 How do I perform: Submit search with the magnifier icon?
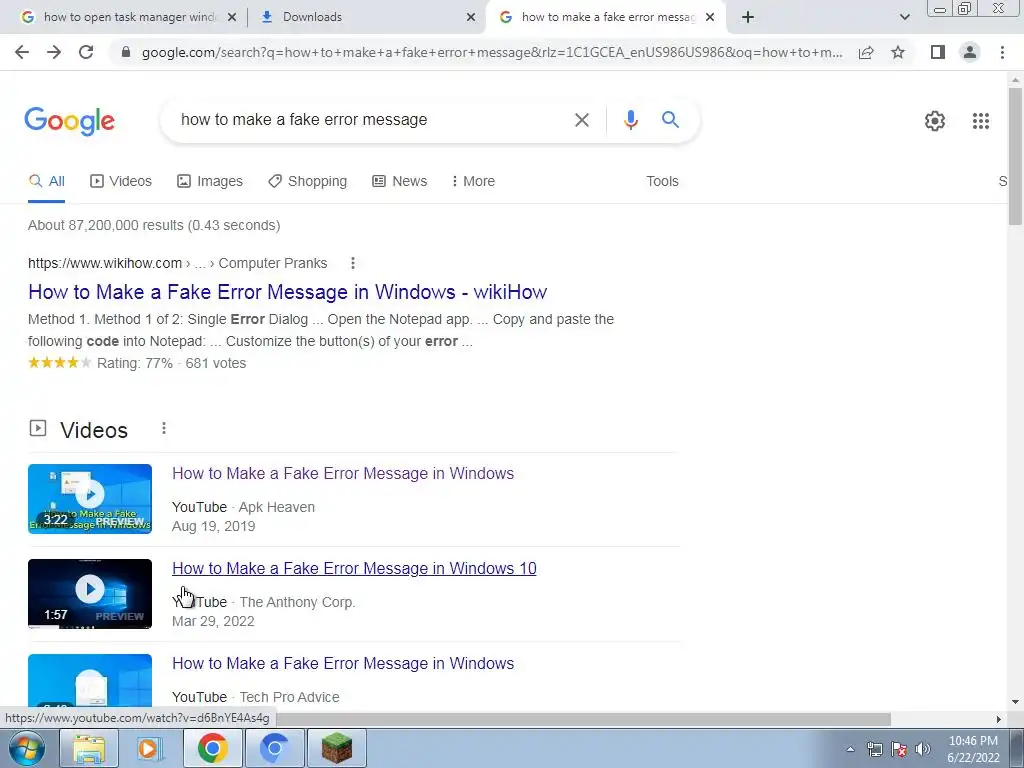(670, 120)
